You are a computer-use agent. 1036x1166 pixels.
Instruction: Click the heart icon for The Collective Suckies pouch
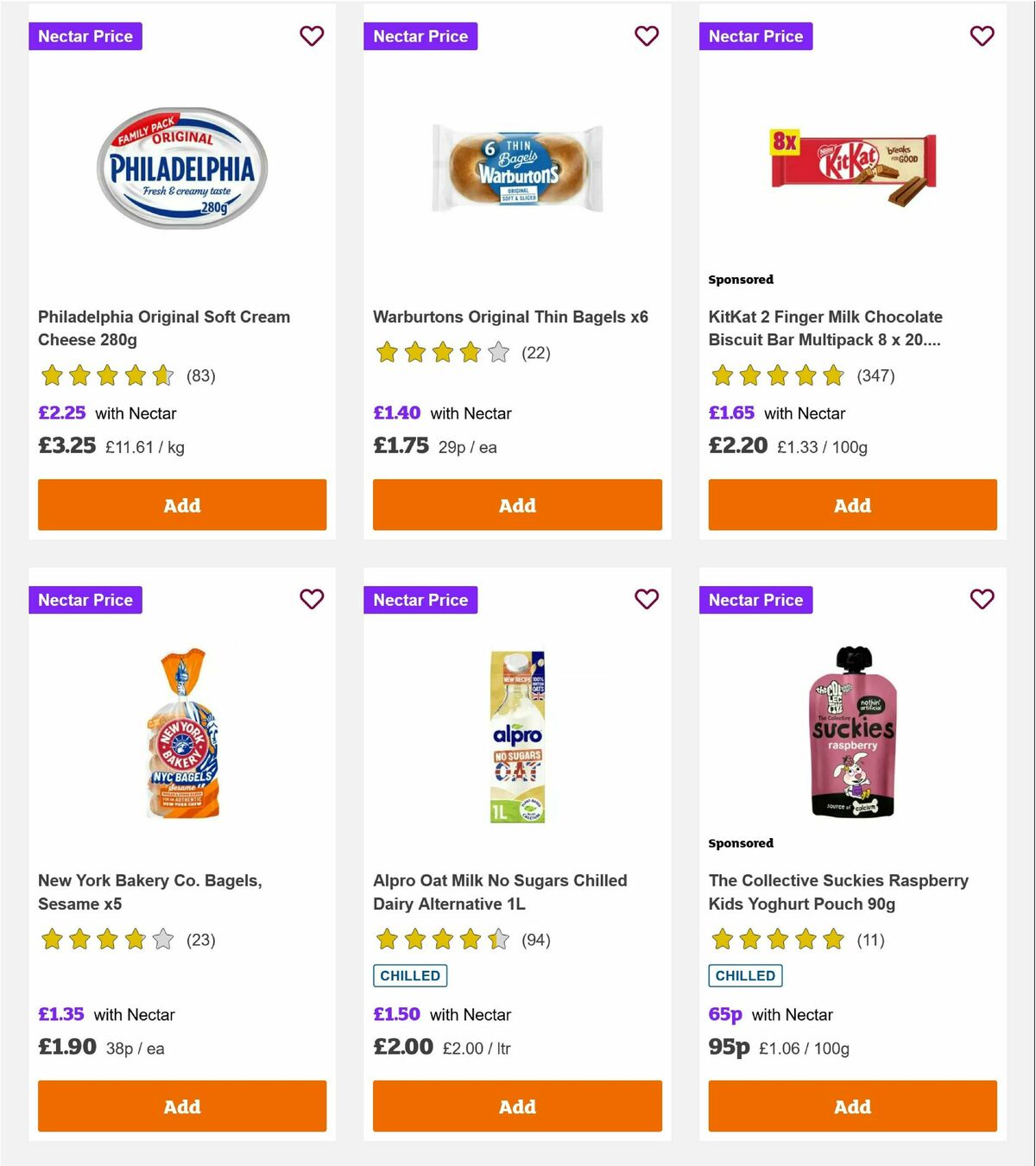click(x=982, y=599)
